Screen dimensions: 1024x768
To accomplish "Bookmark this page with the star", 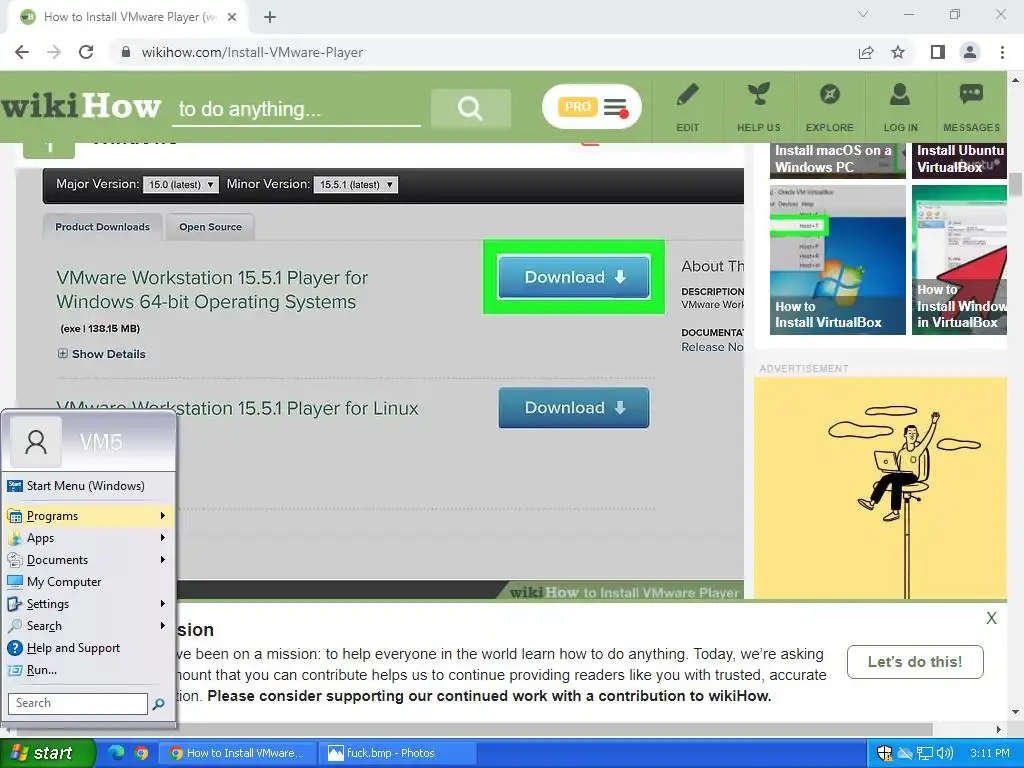I will tap(898, 52).
